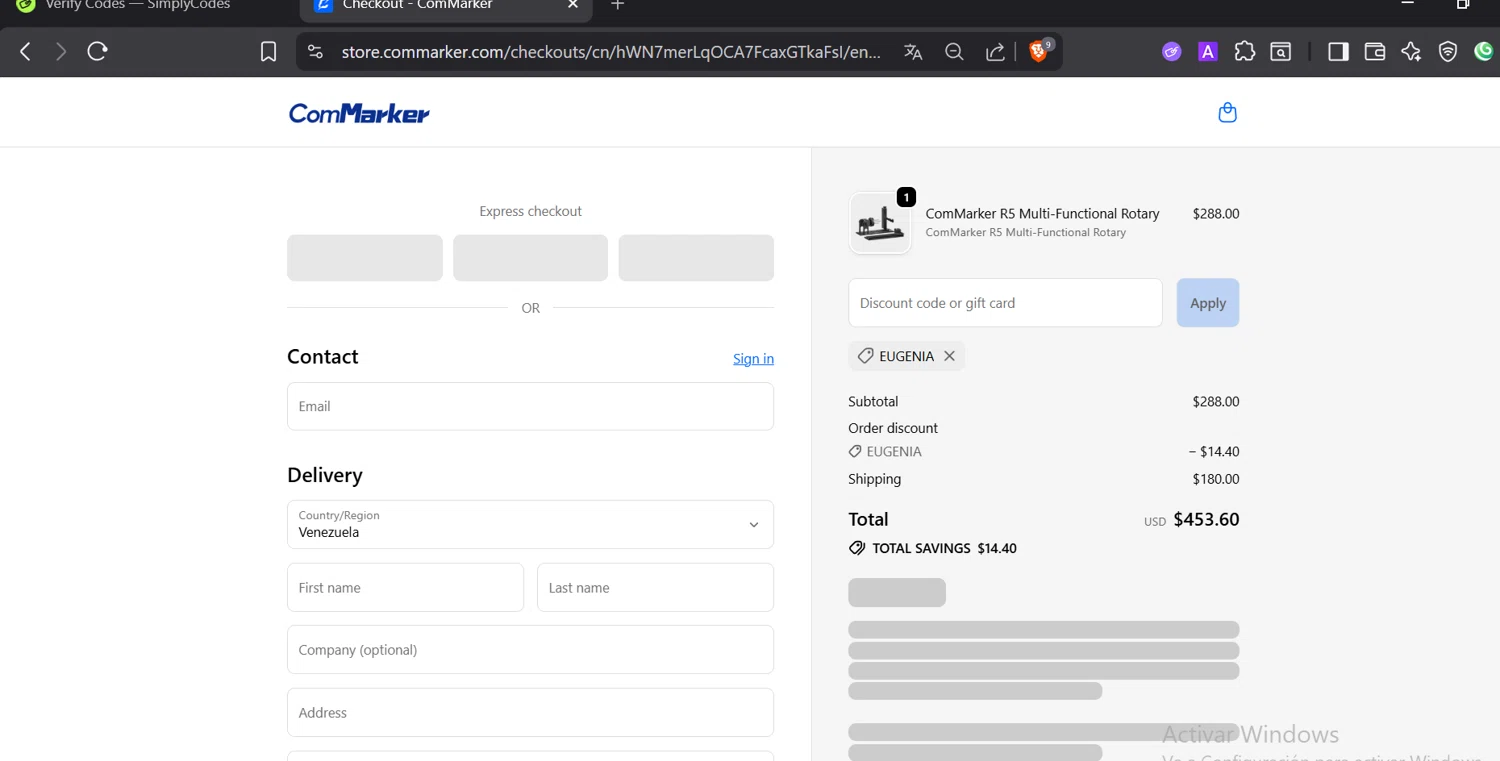Open site settings icon in address bar

click(315, 52)
